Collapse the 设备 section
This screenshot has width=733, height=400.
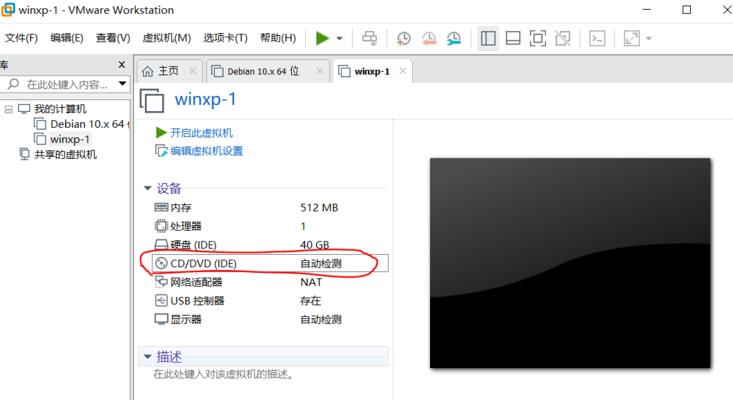[x=148, y=188]
